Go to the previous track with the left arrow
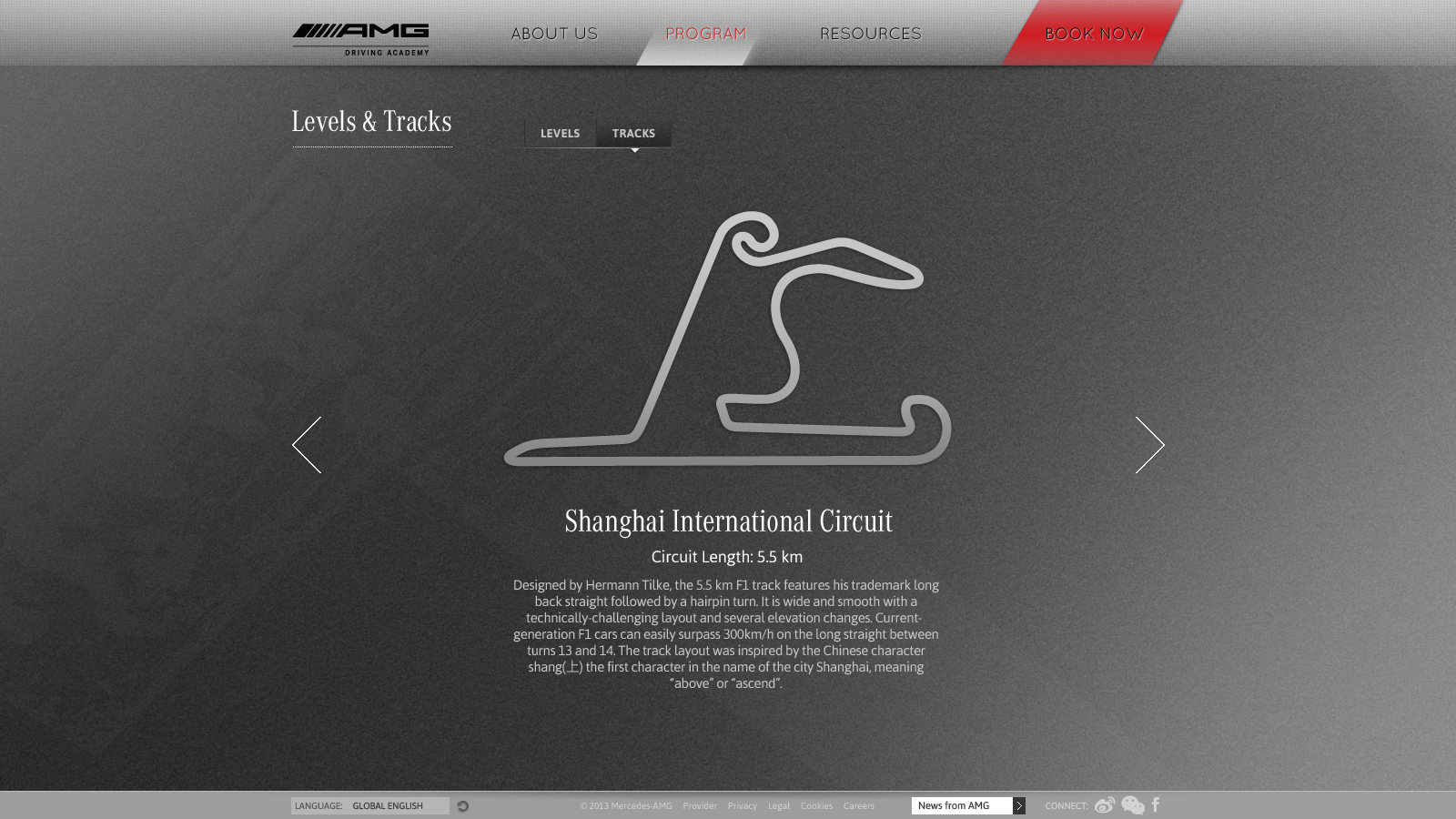Viewport: 1456px width, 819px height. tap(307, 445)
